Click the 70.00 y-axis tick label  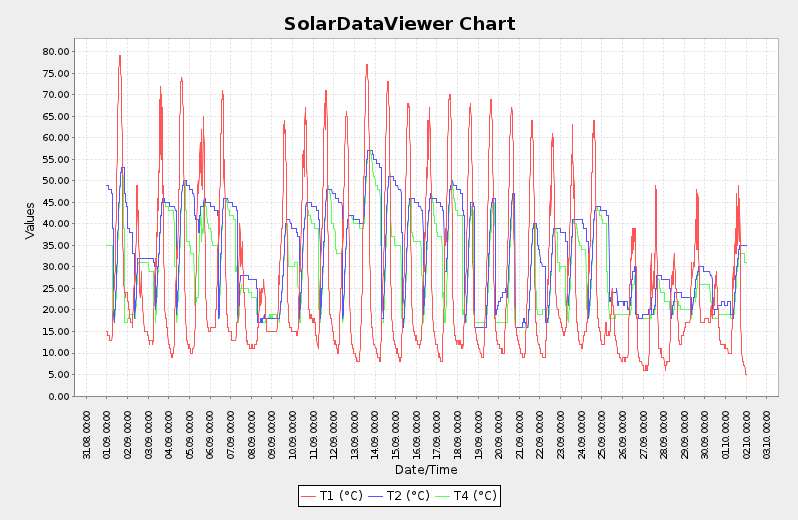(x=56, y=95)
